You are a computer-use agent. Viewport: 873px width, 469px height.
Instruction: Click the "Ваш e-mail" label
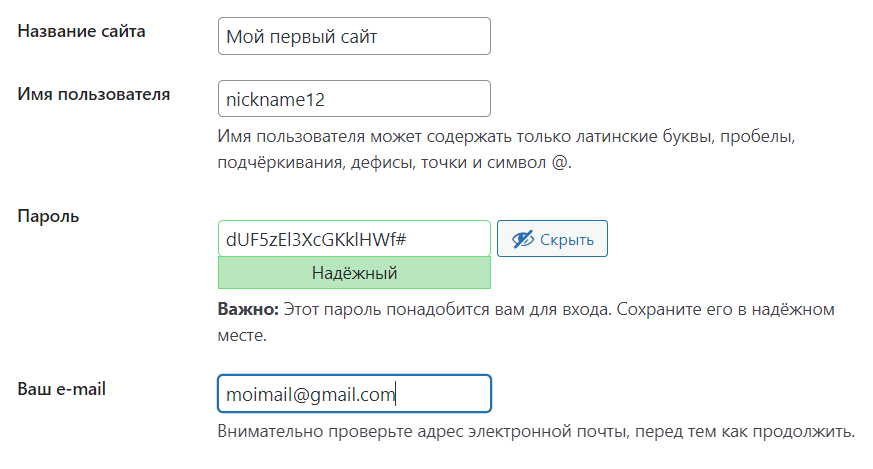[x=62, y=388]
